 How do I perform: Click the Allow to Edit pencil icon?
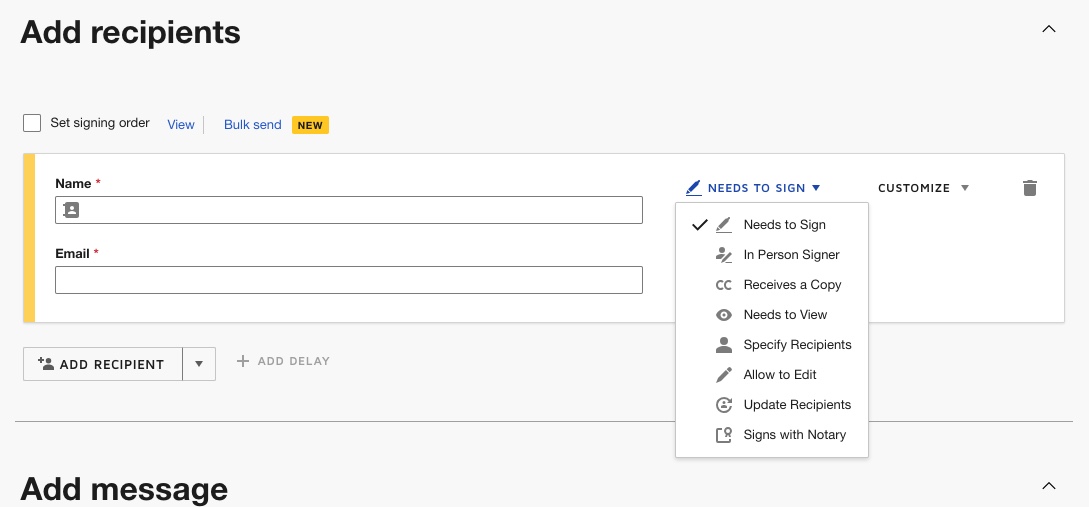724,374
